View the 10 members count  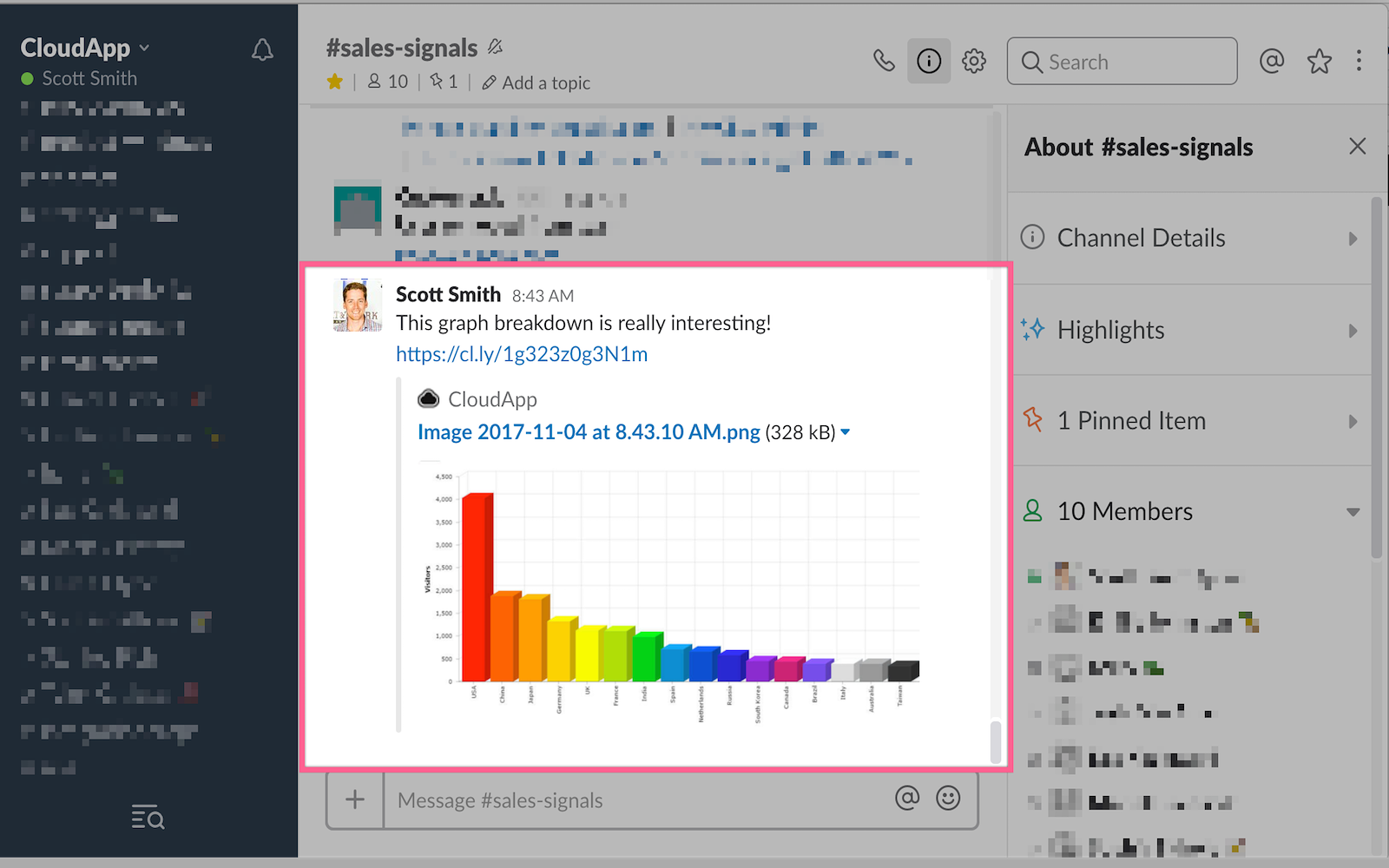click(x=387, y=82)
